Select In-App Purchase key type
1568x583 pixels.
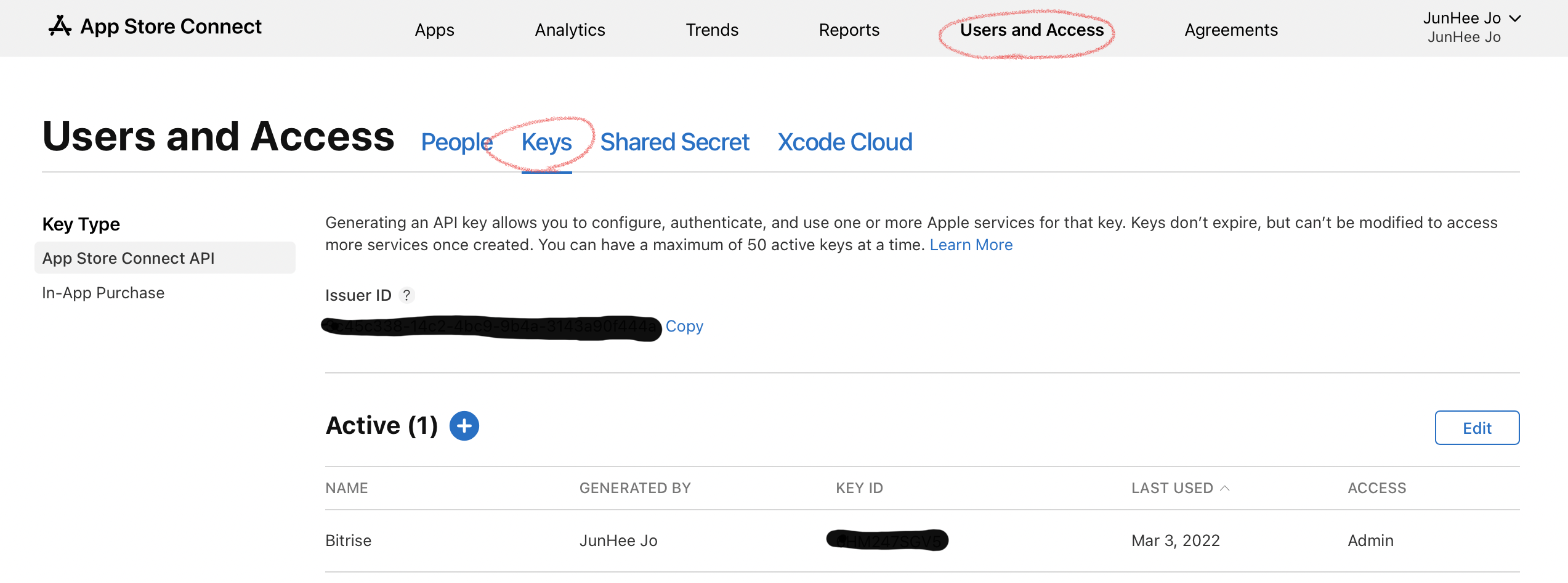[x=103, y=293]
